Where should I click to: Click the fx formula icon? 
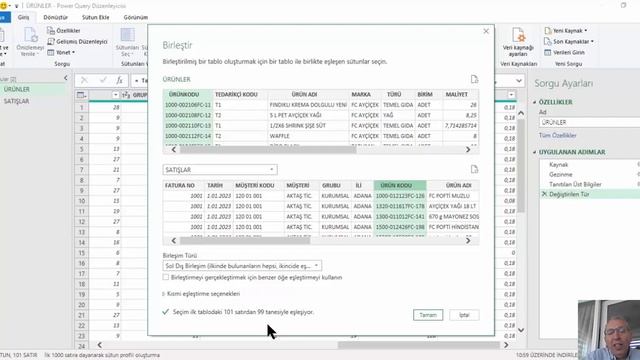pyautogui.click(x=119, y=80)
